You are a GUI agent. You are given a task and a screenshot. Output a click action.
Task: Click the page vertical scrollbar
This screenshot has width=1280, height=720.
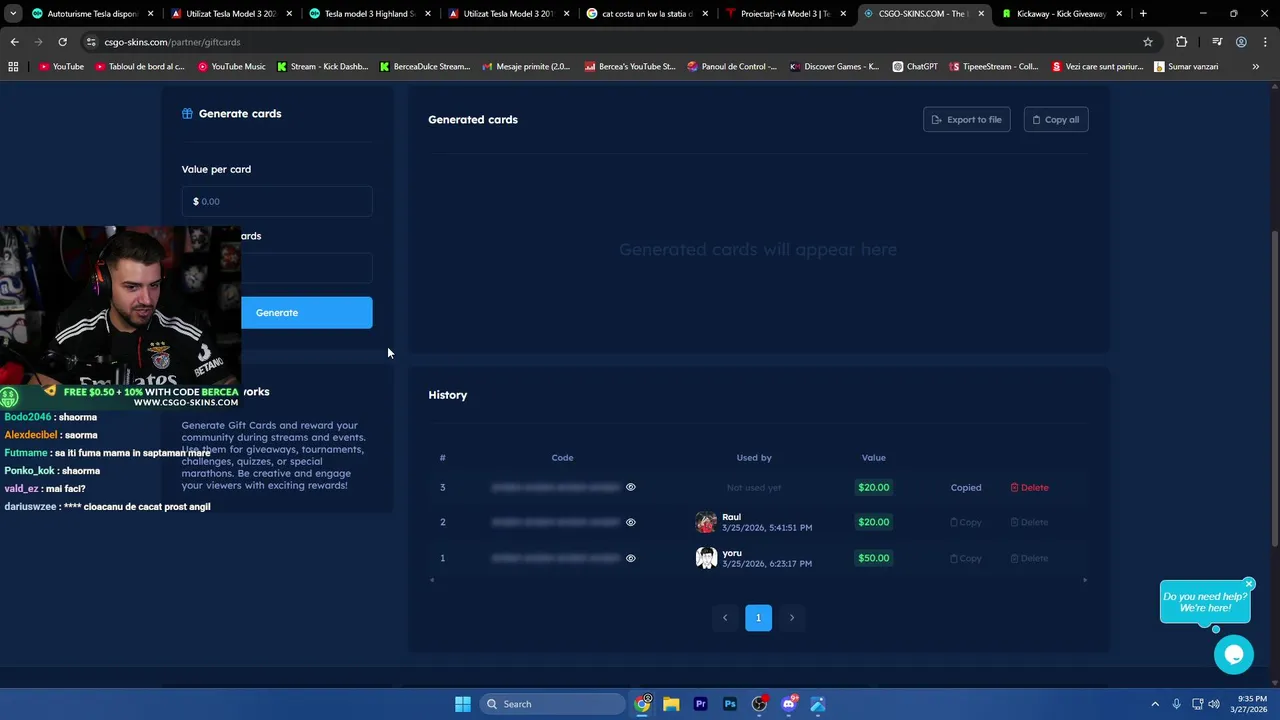(x=1274, y=388)
